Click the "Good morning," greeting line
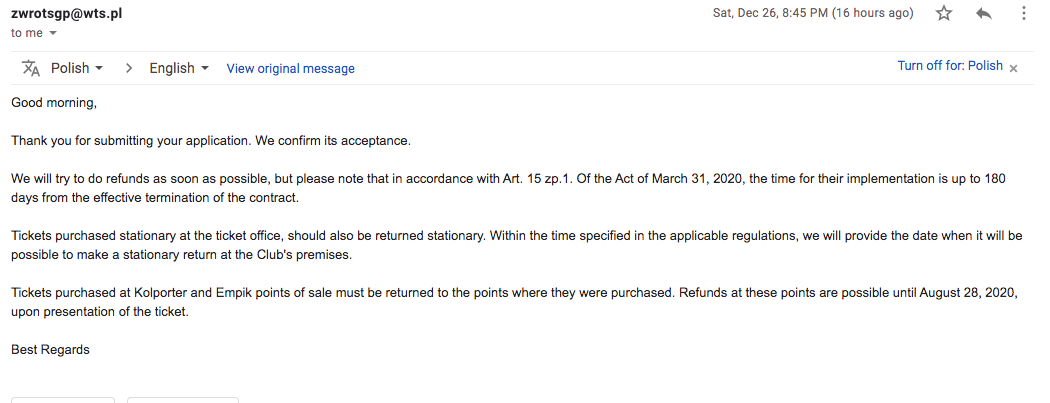 pyautogui.click(x=54, y=102)
